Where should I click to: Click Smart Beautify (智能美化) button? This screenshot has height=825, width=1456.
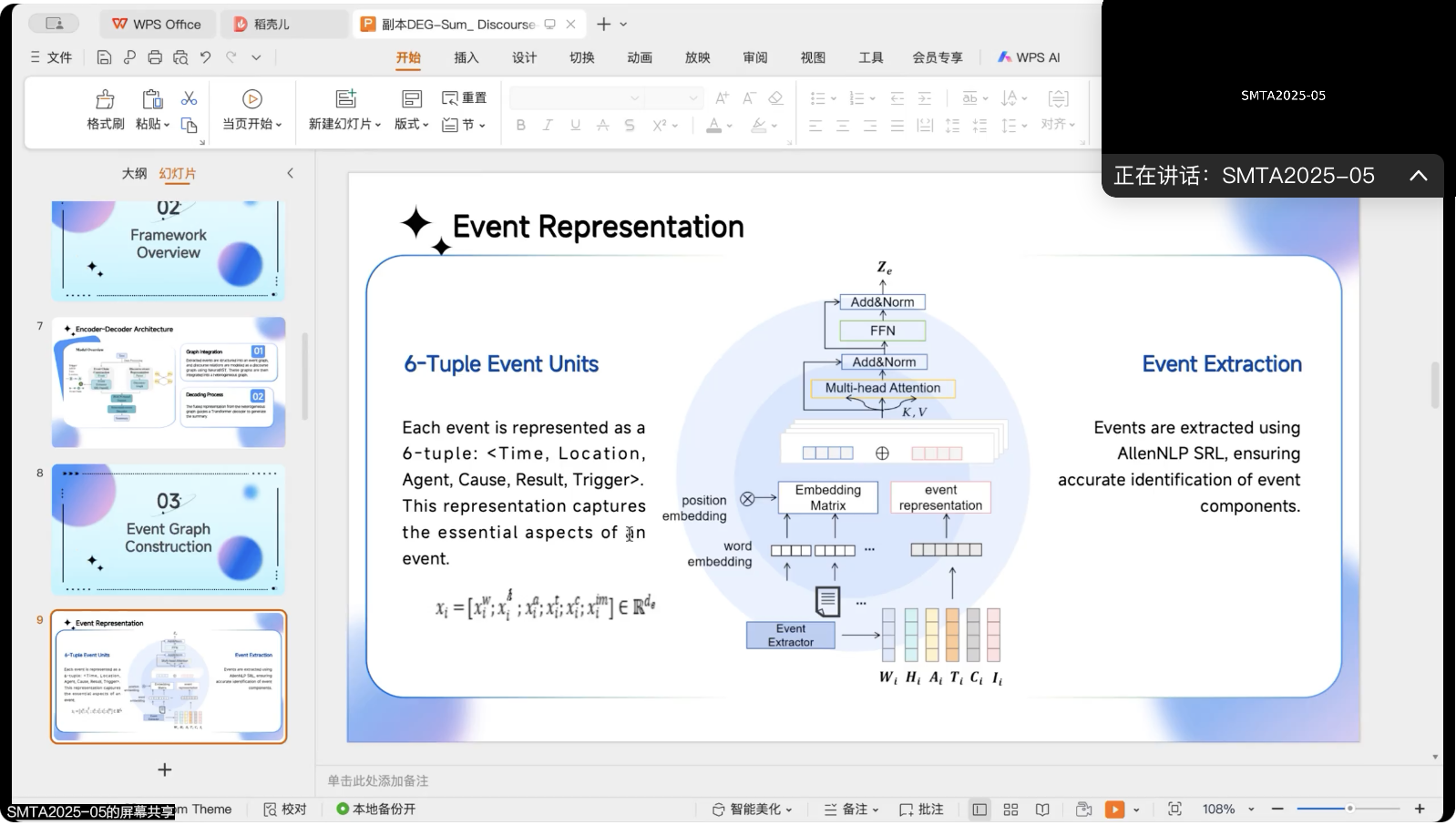(752, 810)
